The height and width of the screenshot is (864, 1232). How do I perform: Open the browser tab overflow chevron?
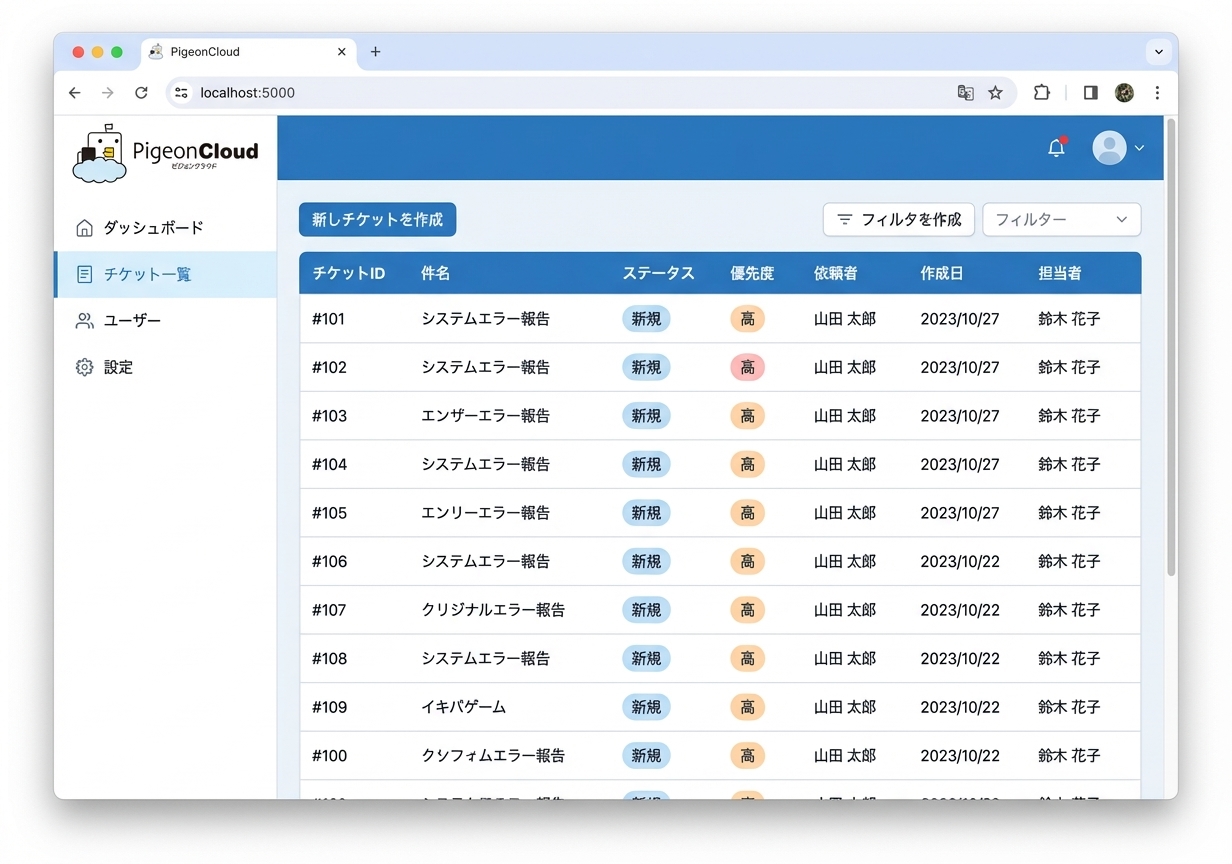click(1158, 51)
